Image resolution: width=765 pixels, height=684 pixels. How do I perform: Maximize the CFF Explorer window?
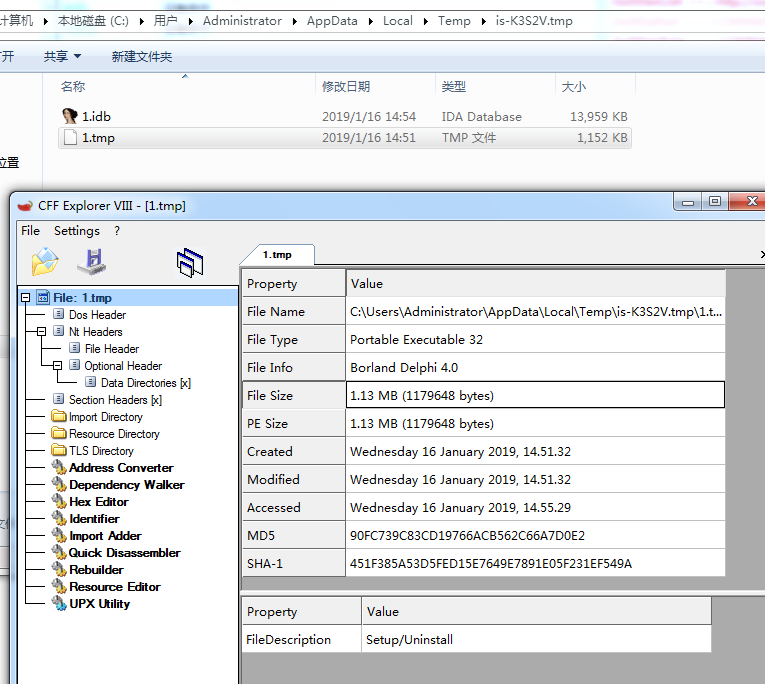pyautogui.click(x=715, y=201)
